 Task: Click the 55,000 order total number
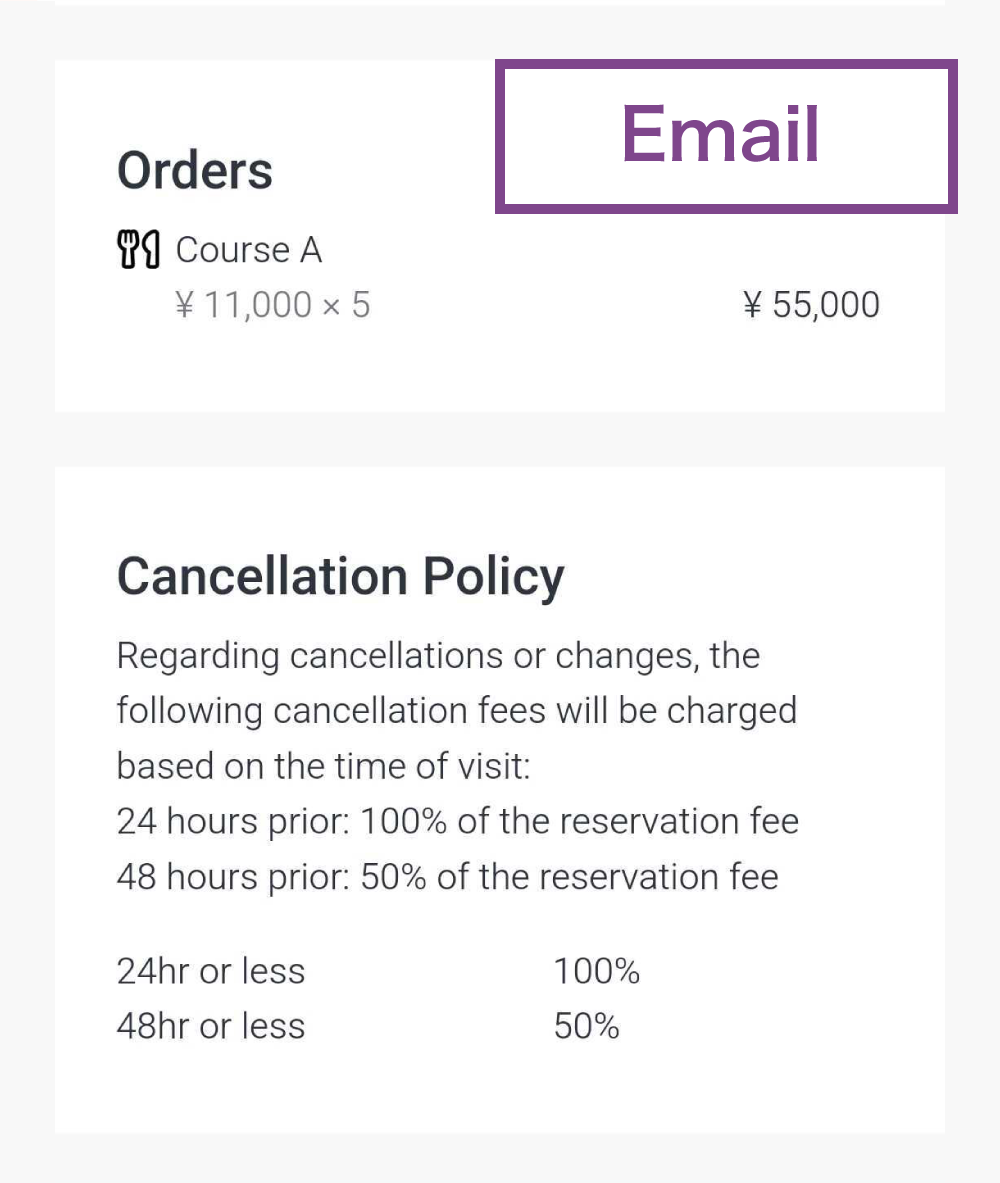826,305
